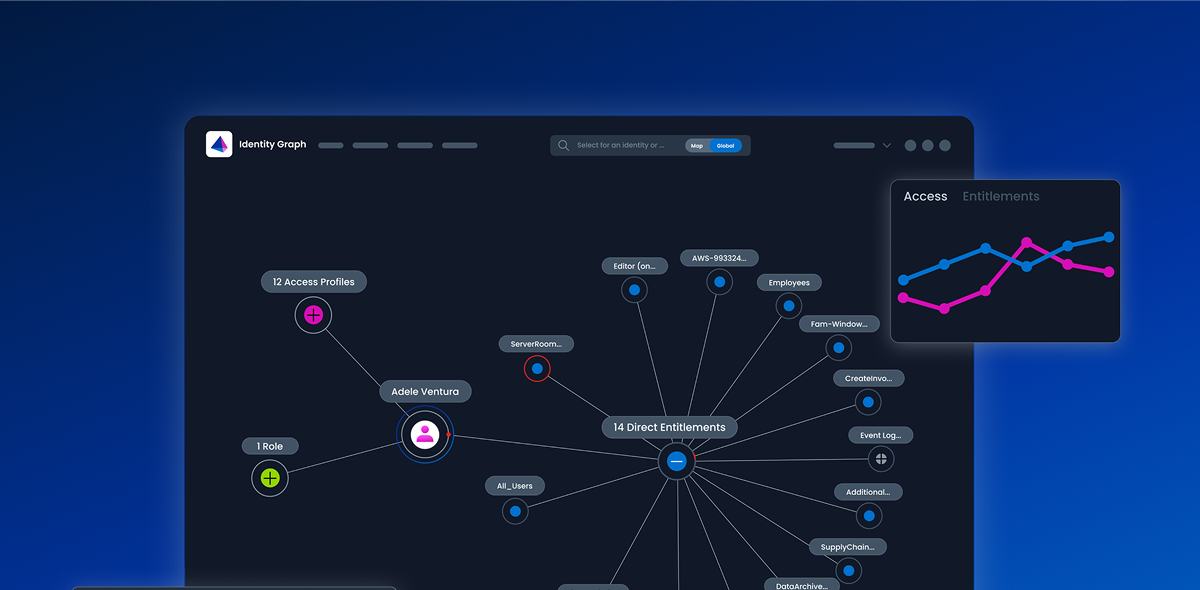
Task: Select the All_Users group node
Action: (514, 511)
